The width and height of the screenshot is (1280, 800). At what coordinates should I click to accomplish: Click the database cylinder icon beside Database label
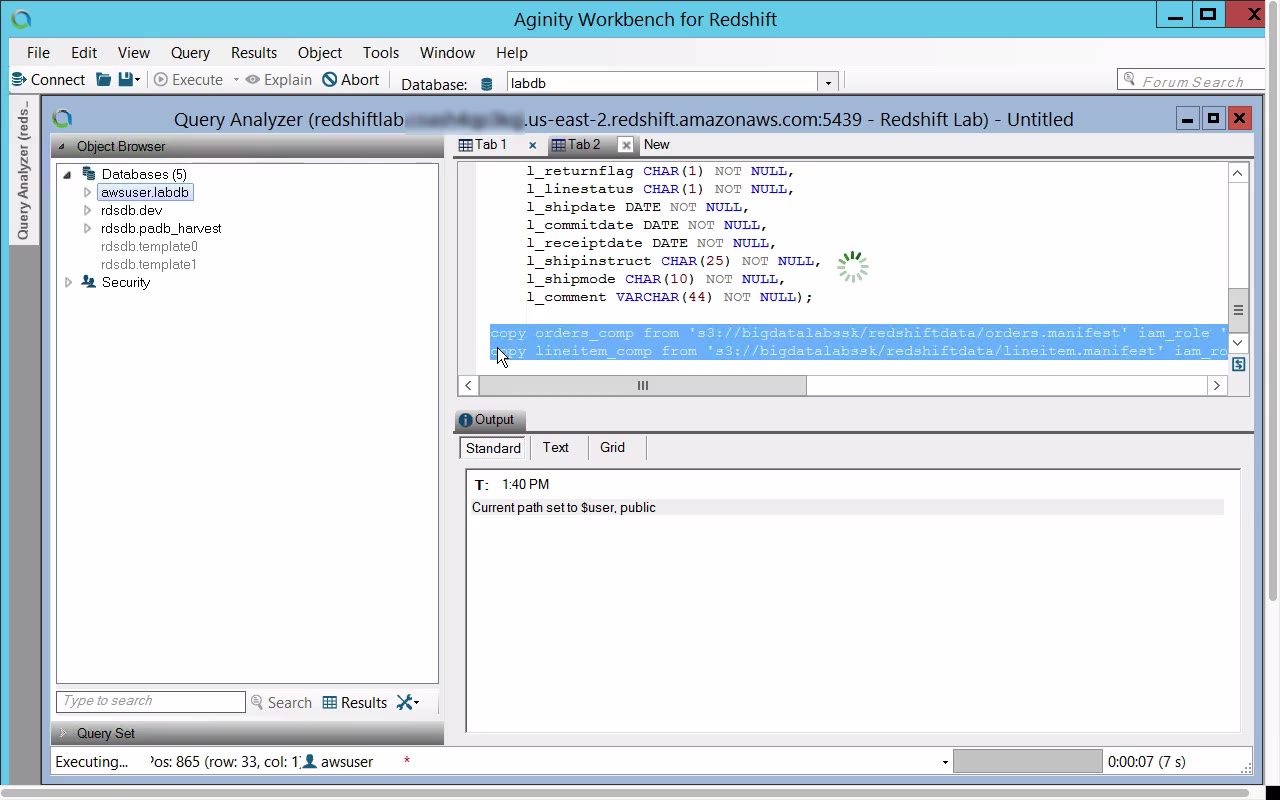487,84
